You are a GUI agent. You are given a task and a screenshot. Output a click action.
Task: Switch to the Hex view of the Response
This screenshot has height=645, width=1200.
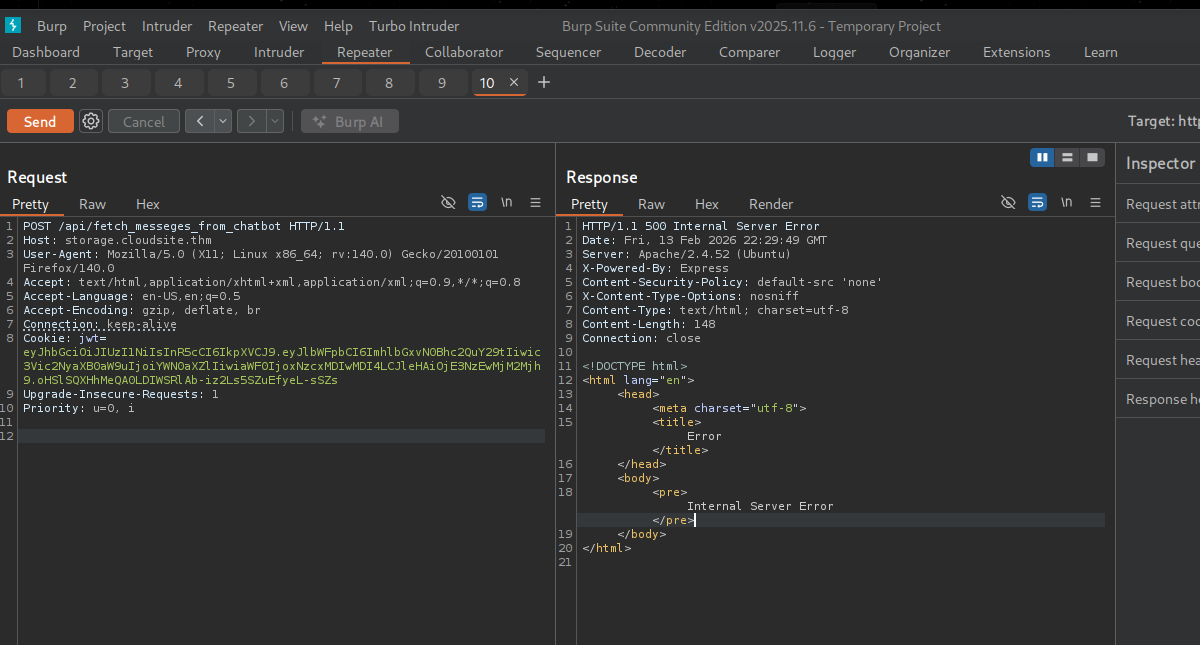click(707, 204)
